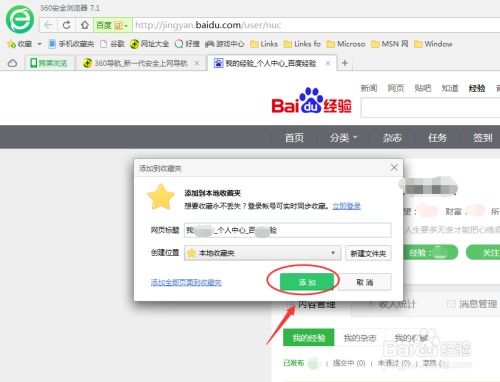Open 网址大全 bookmark
Screen dimensions: 500x382
click(150, 44)
